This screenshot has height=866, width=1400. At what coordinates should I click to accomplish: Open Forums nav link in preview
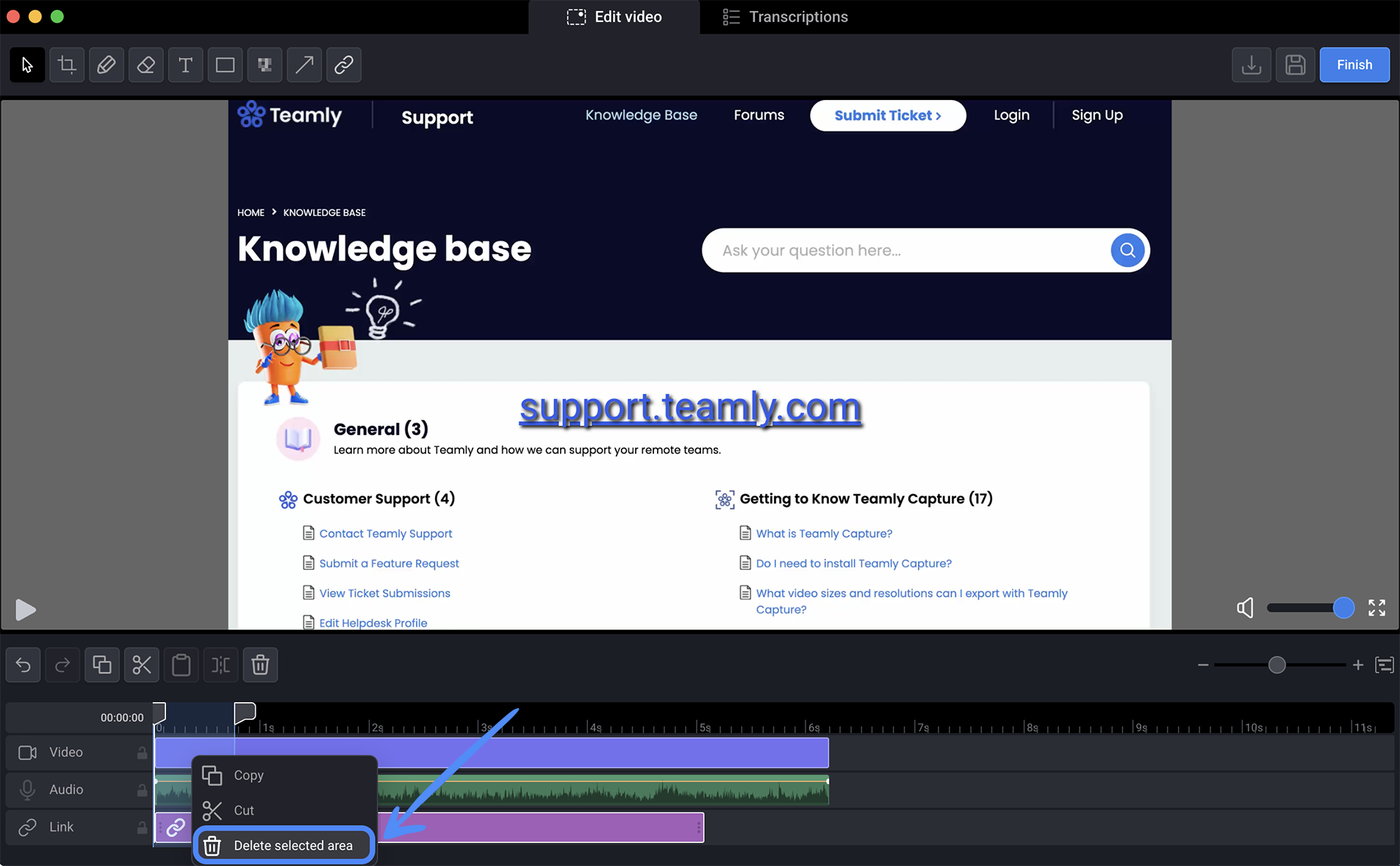(x=758, y=115)
